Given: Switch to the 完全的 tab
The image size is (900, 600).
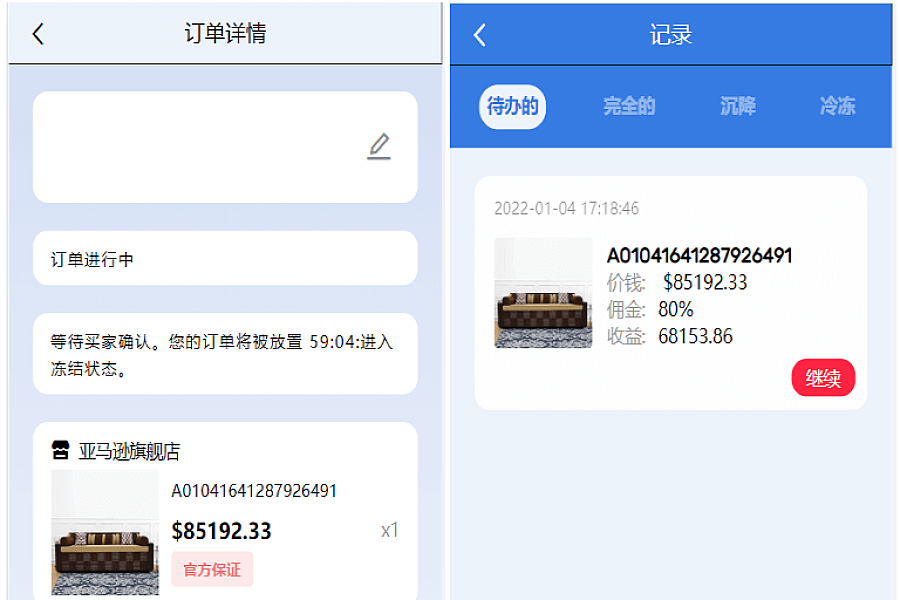Looking at the screenshot, I should click(629, 106).
